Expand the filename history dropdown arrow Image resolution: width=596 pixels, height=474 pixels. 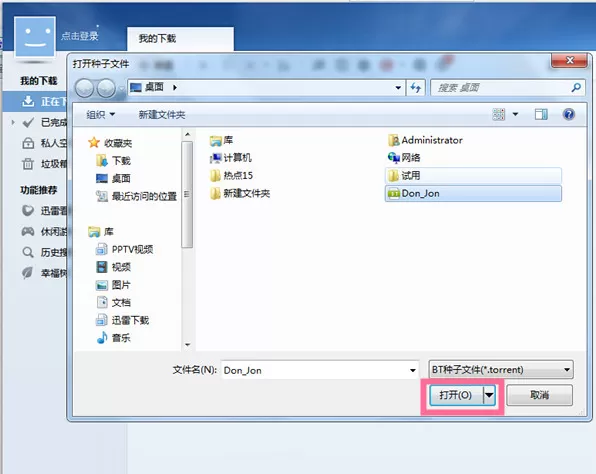(x=413, y=370)
